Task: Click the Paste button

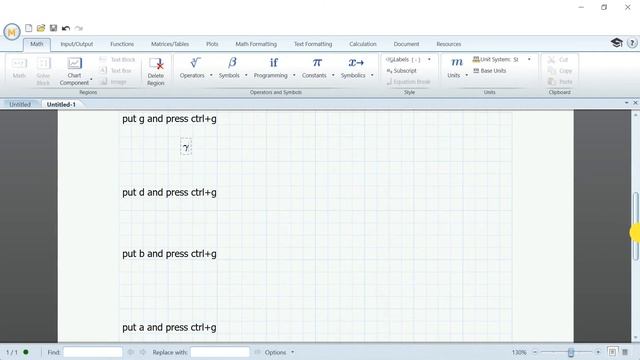Action: 560,82
